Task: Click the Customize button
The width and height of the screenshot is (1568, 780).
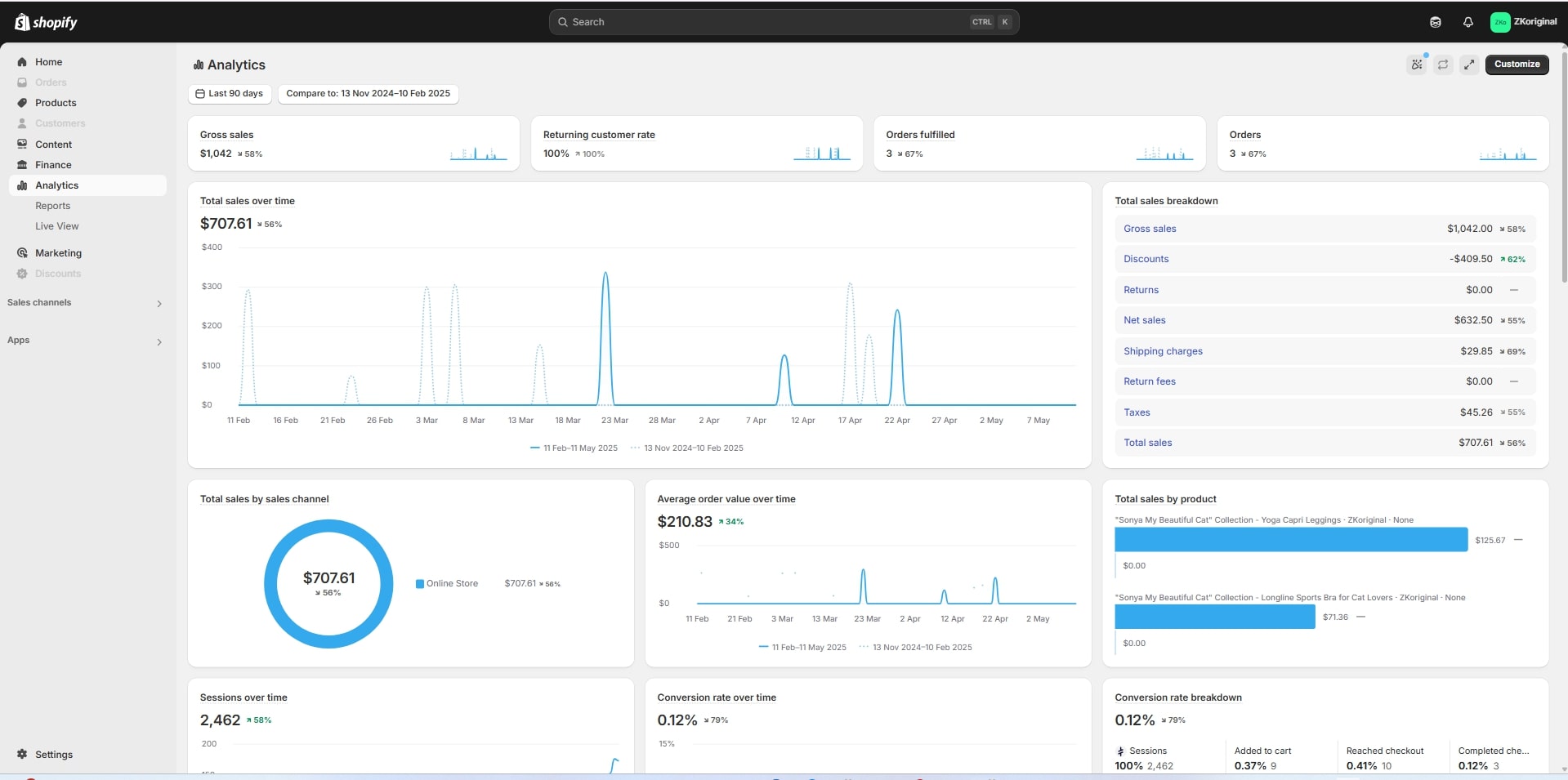Action: pyautogui.click(x=1516, y=65)
